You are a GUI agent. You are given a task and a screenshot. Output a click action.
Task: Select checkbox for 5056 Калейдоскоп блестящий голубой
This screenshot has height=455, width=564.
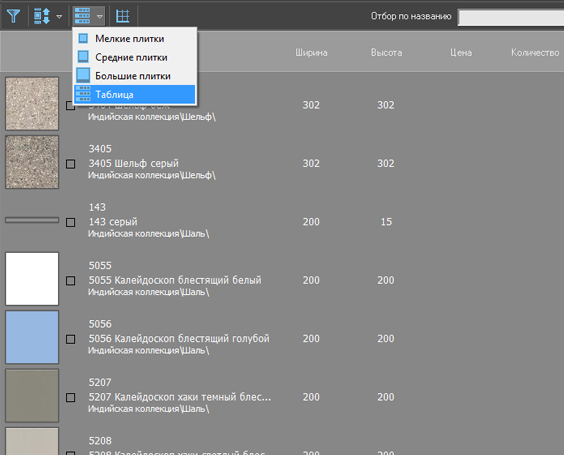click(x=71, y=339)
